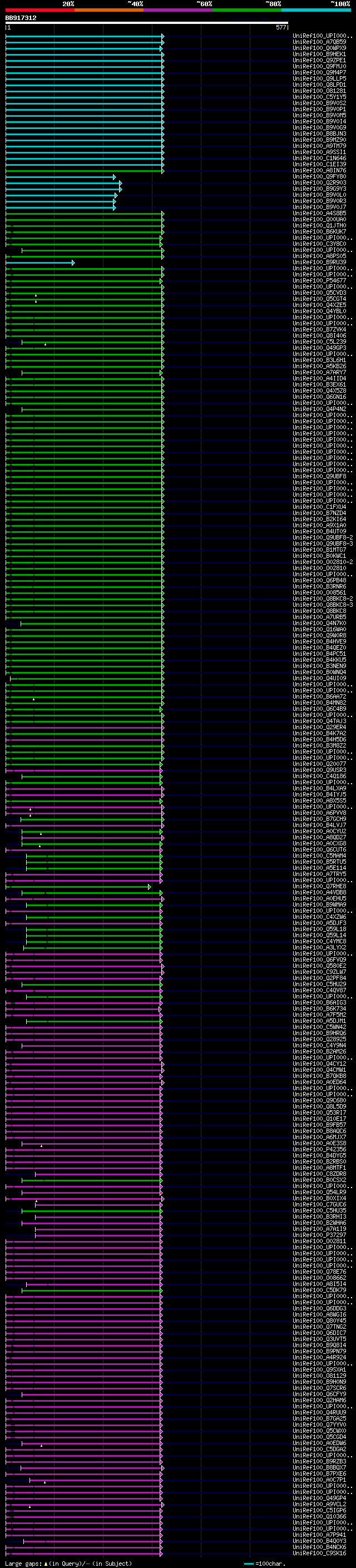356x1568 pixels.
Task: Click the cyan ~100% identity legend bar
Action: [316, 10]
